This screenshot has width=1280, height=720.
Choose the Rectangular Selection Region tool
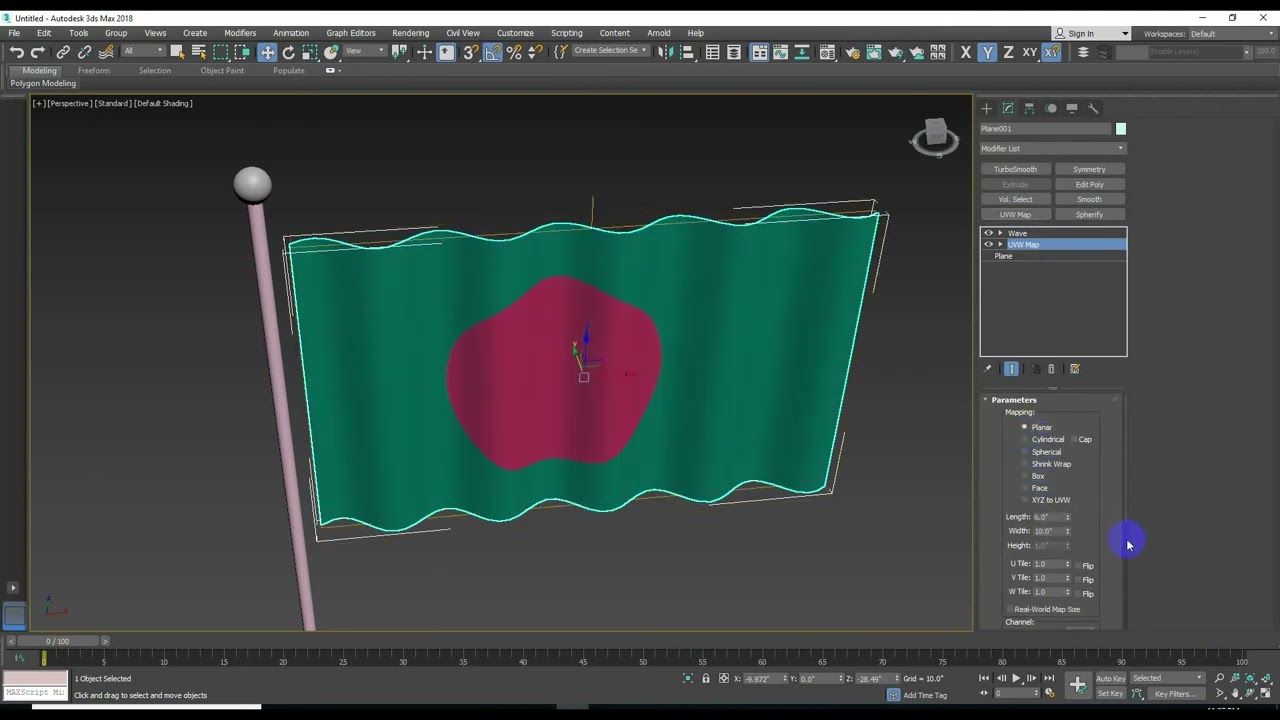coord(221,52)
